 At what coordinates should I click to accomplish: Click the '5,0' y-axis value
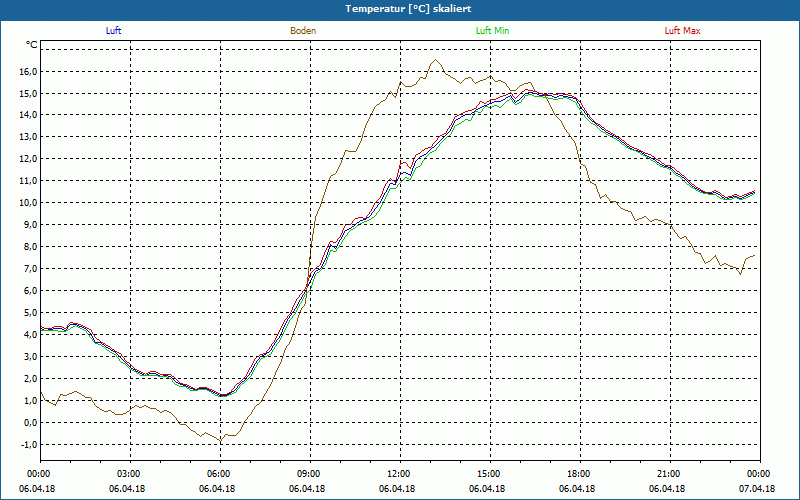point(31,313)
